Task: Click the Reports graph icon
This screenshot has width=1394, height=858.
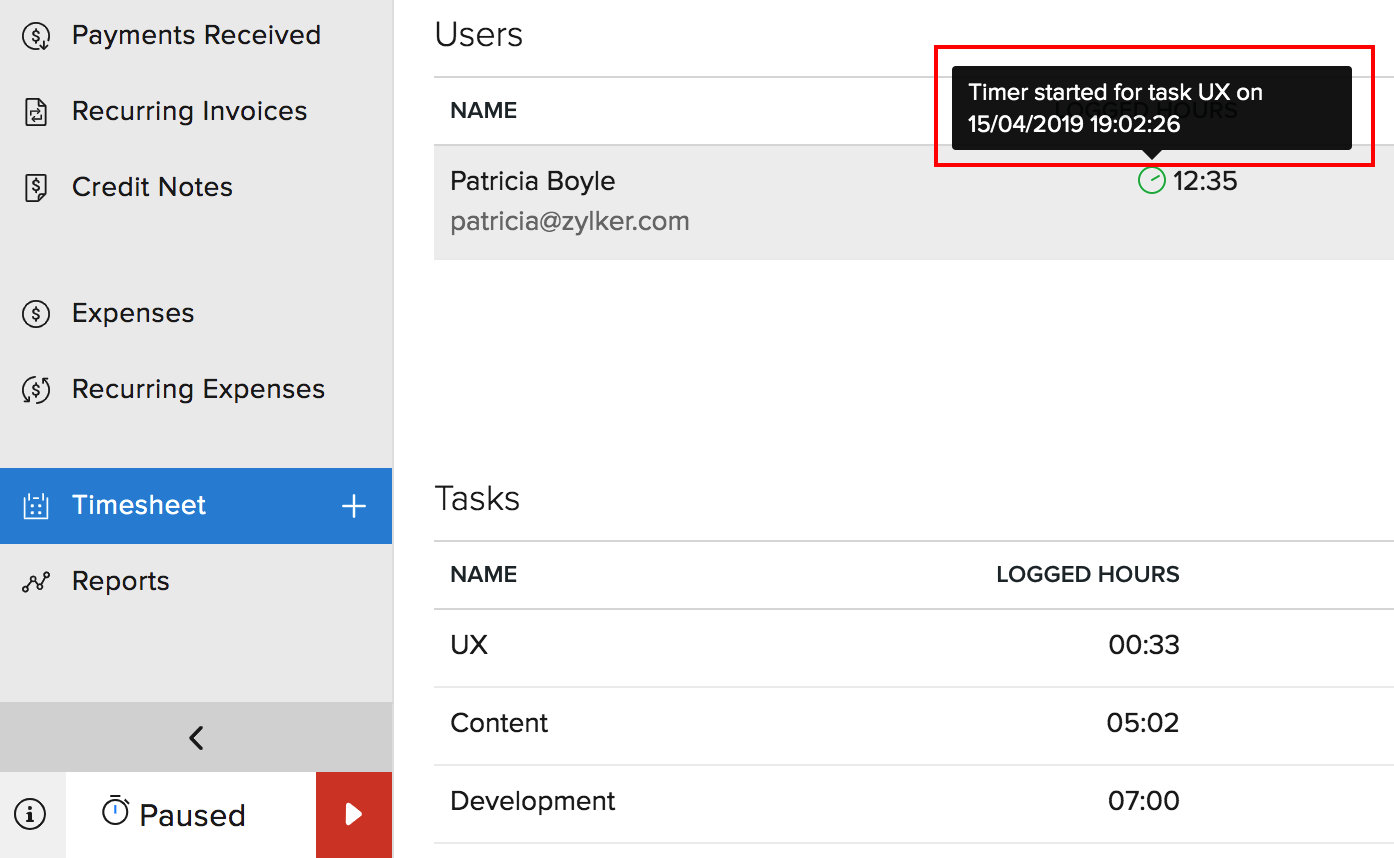Action: click(x=35, y=580)
